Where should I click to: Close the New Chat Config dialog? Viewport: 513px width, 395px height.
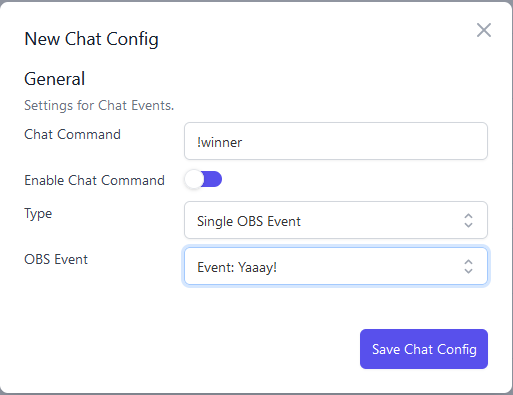tap(484, 30)
